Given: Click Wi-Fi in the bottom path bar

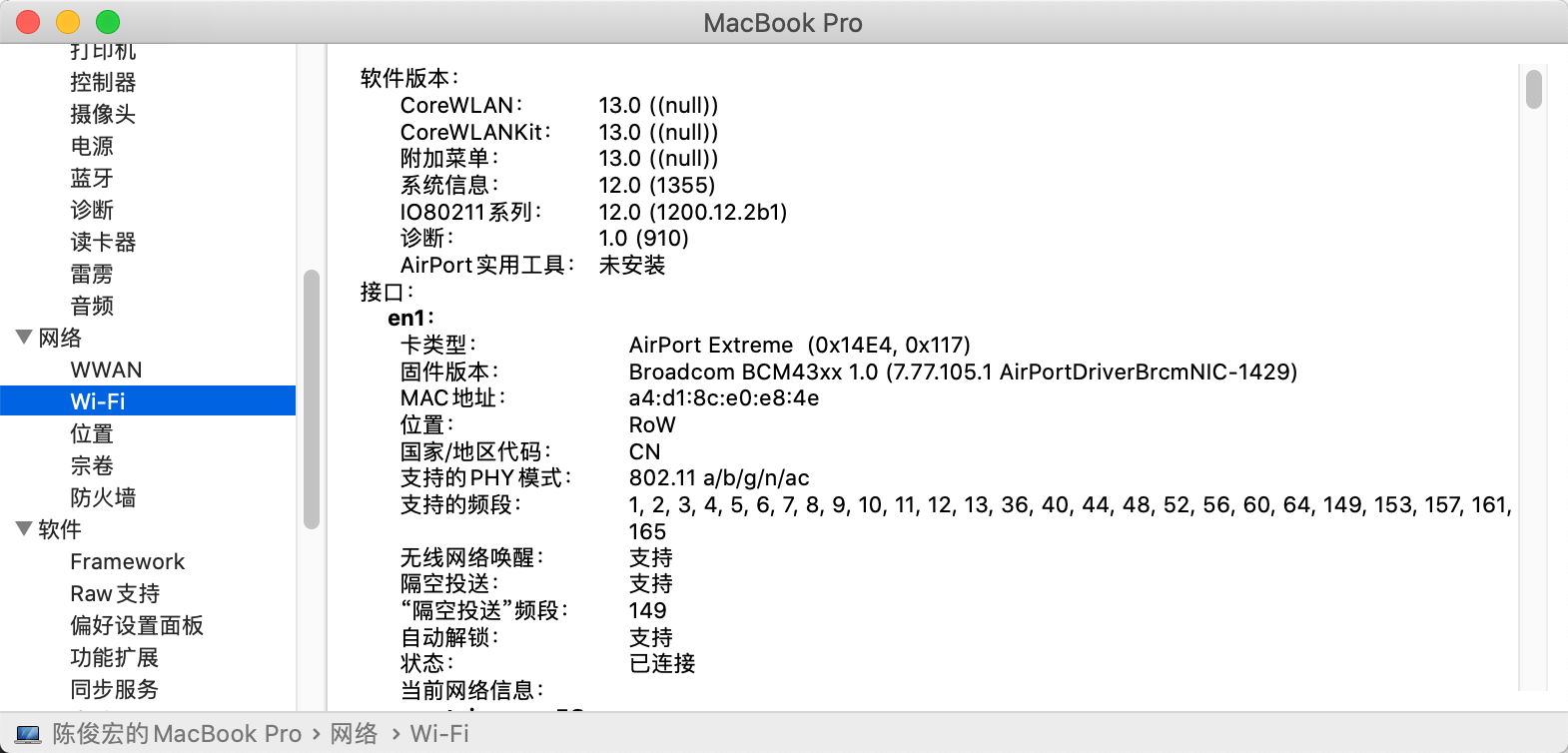Looking at the screenshot, I should pyautogui.click(x=439, y=734).
